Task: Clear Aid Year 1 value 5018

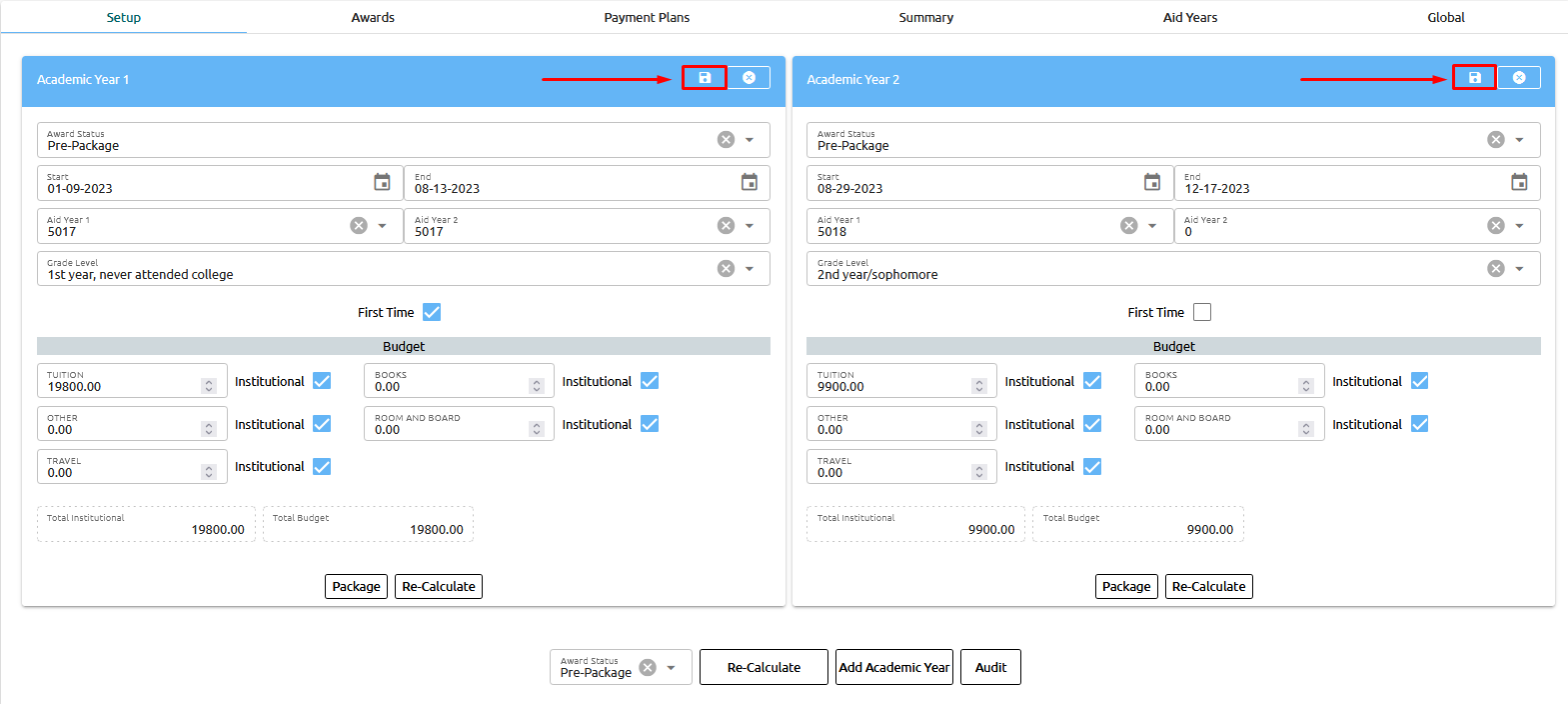Action: pos(1128,226)
